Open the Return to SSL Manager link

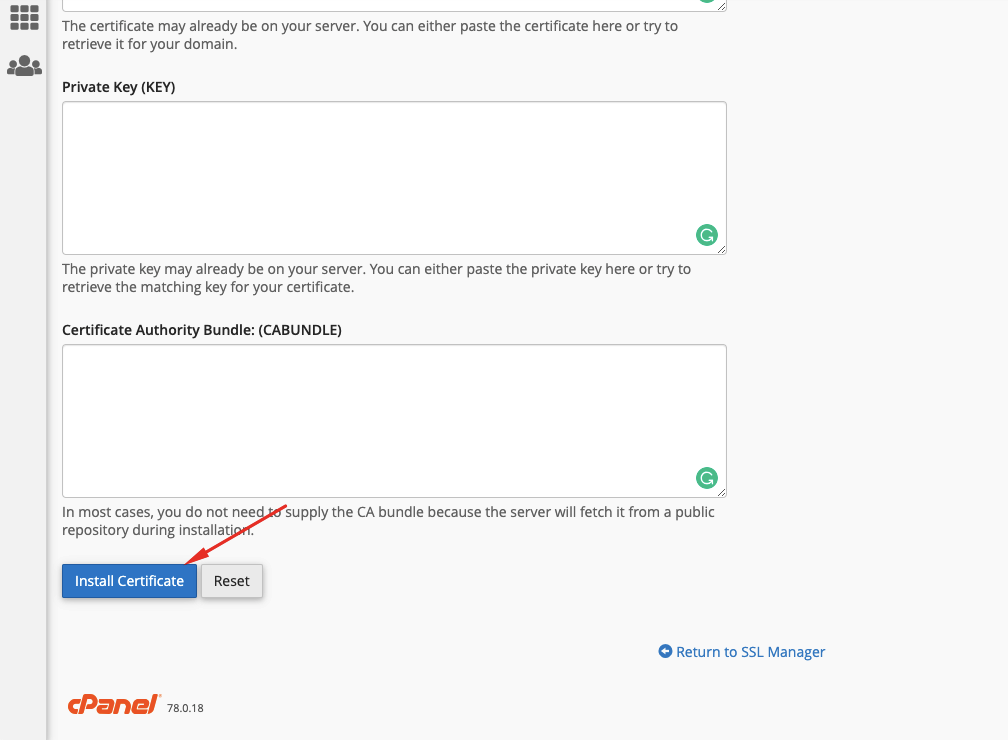pos(750,652)
